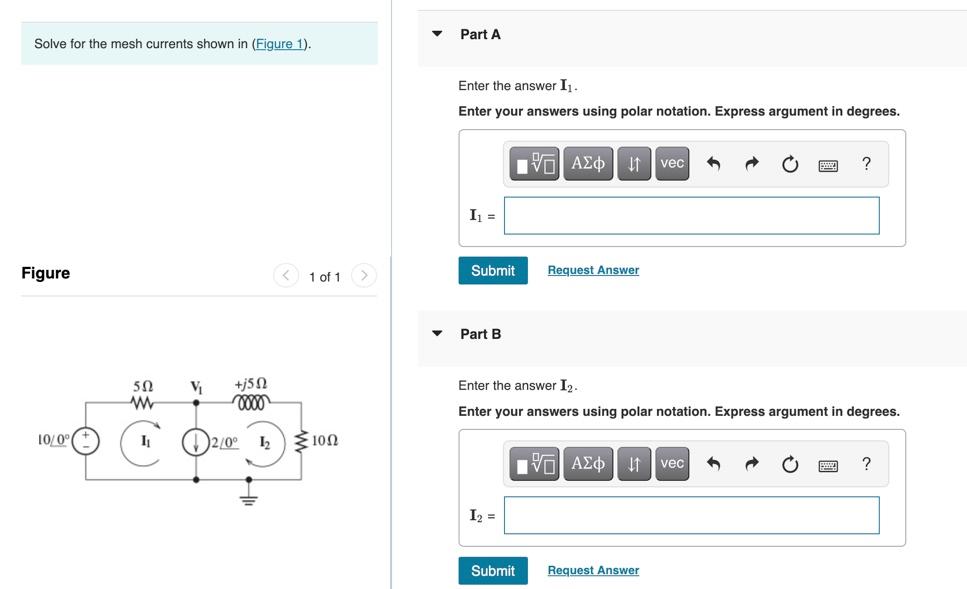Click inside the I2 answer field

click(691, 515)
